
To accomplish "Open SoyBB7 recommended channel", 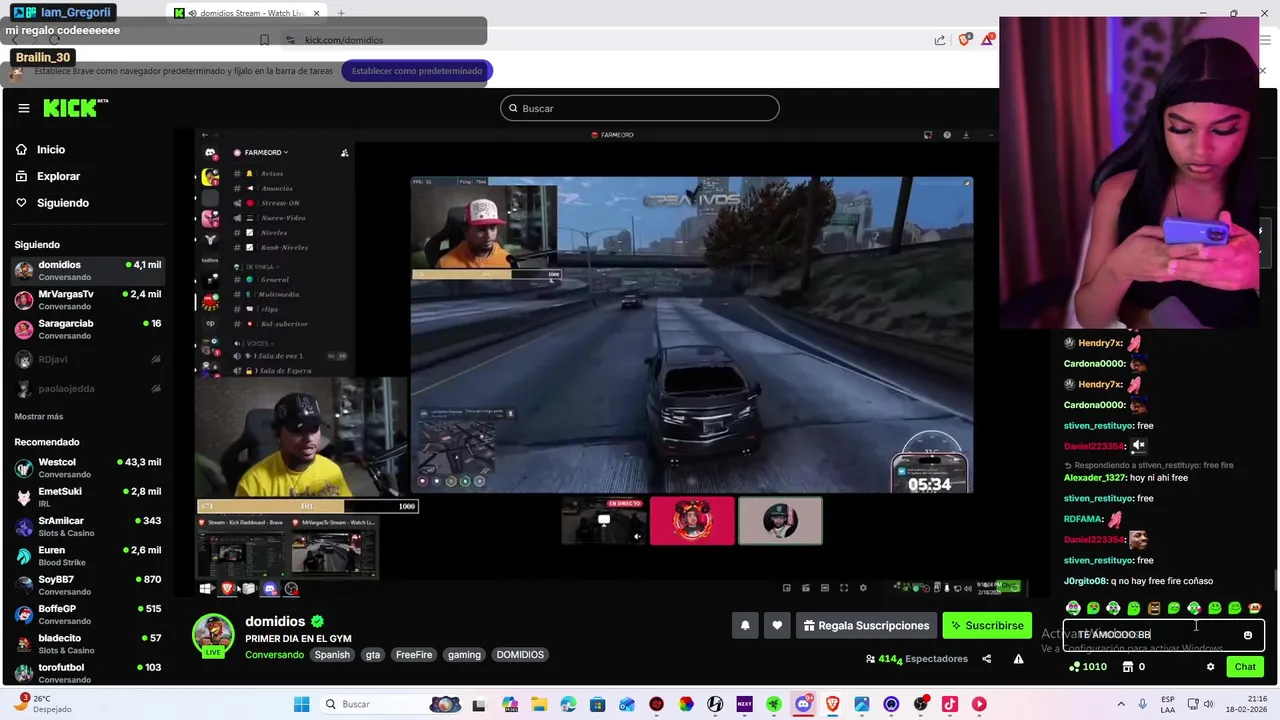I will [87, 585].
